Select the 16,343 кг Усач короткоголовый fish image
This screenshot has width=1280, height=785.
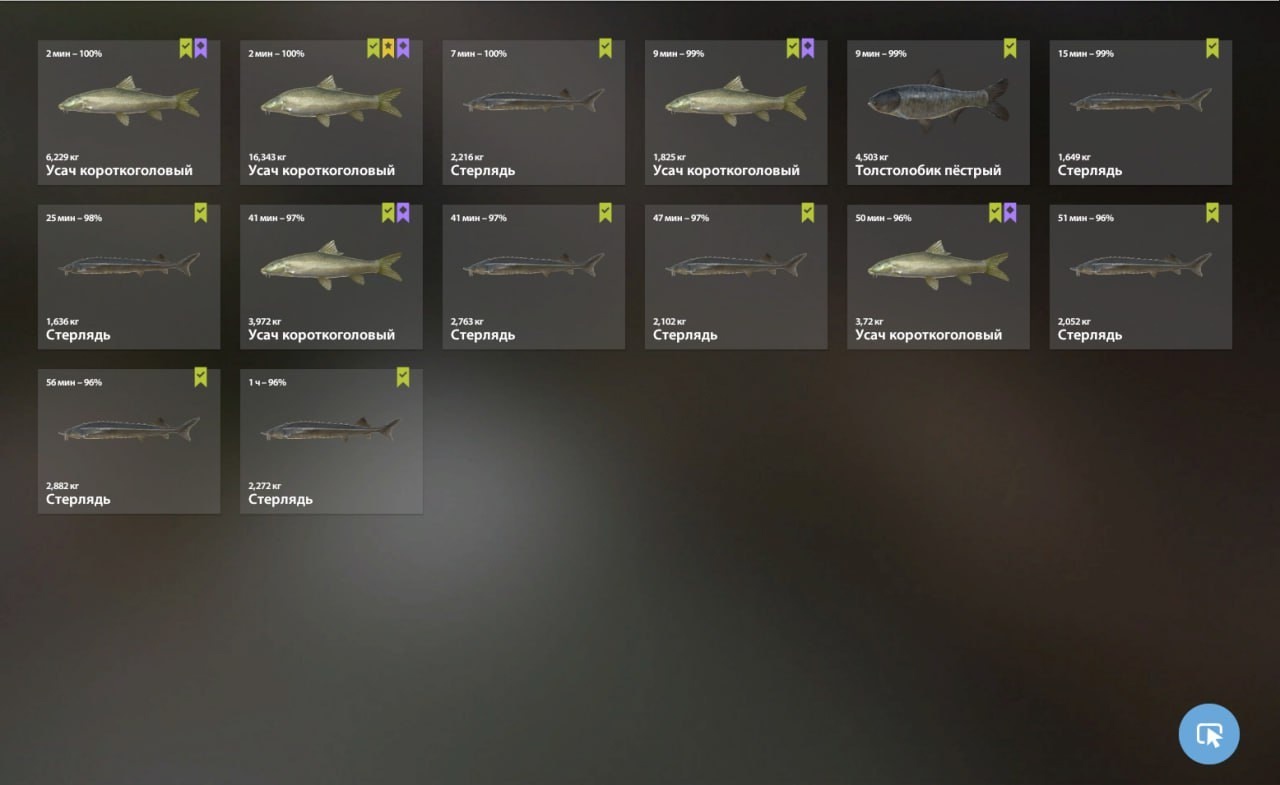(331, 101)
